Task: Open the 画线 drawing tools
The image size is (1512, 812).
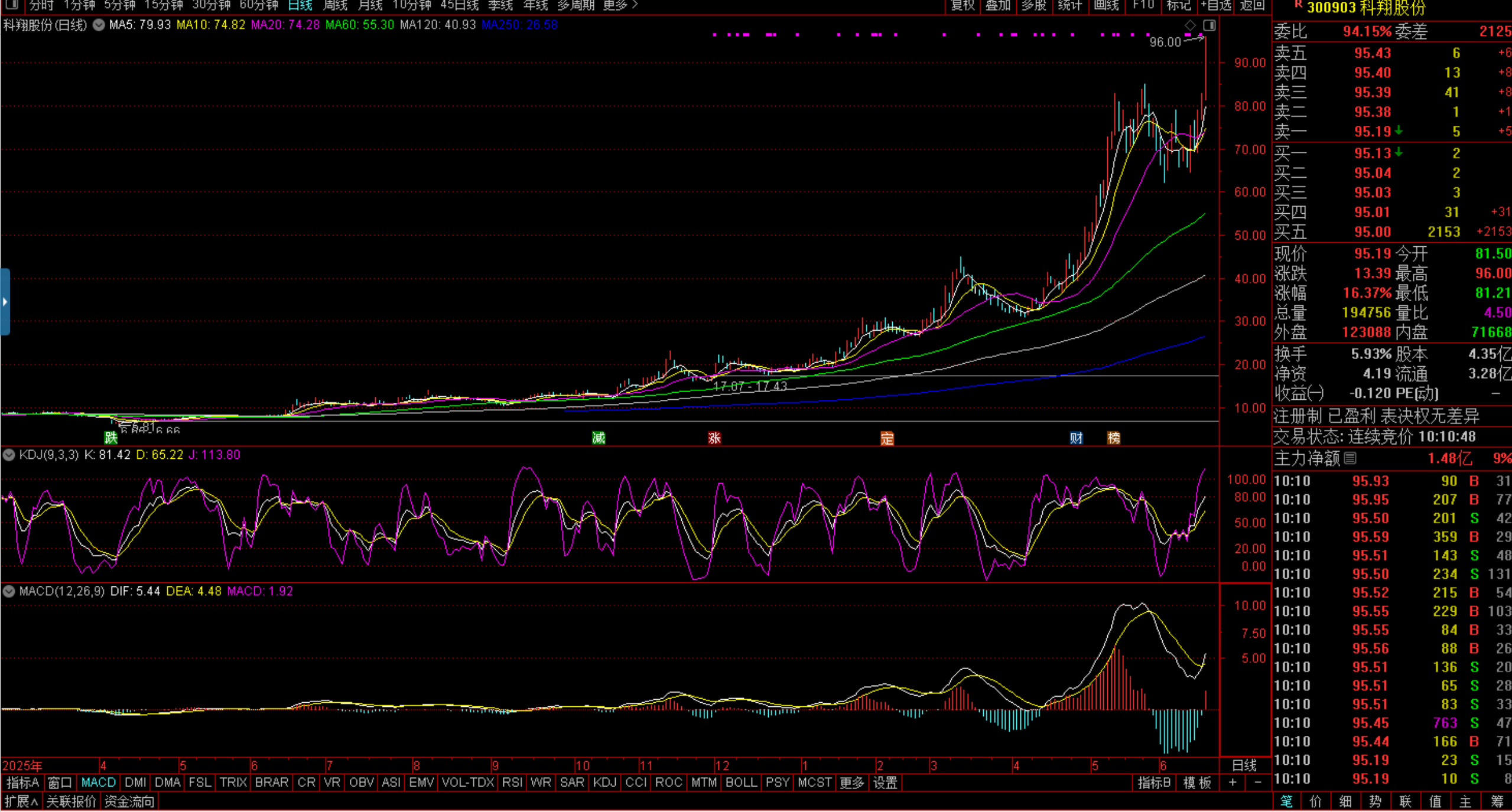Action: tap(1106, 5)
